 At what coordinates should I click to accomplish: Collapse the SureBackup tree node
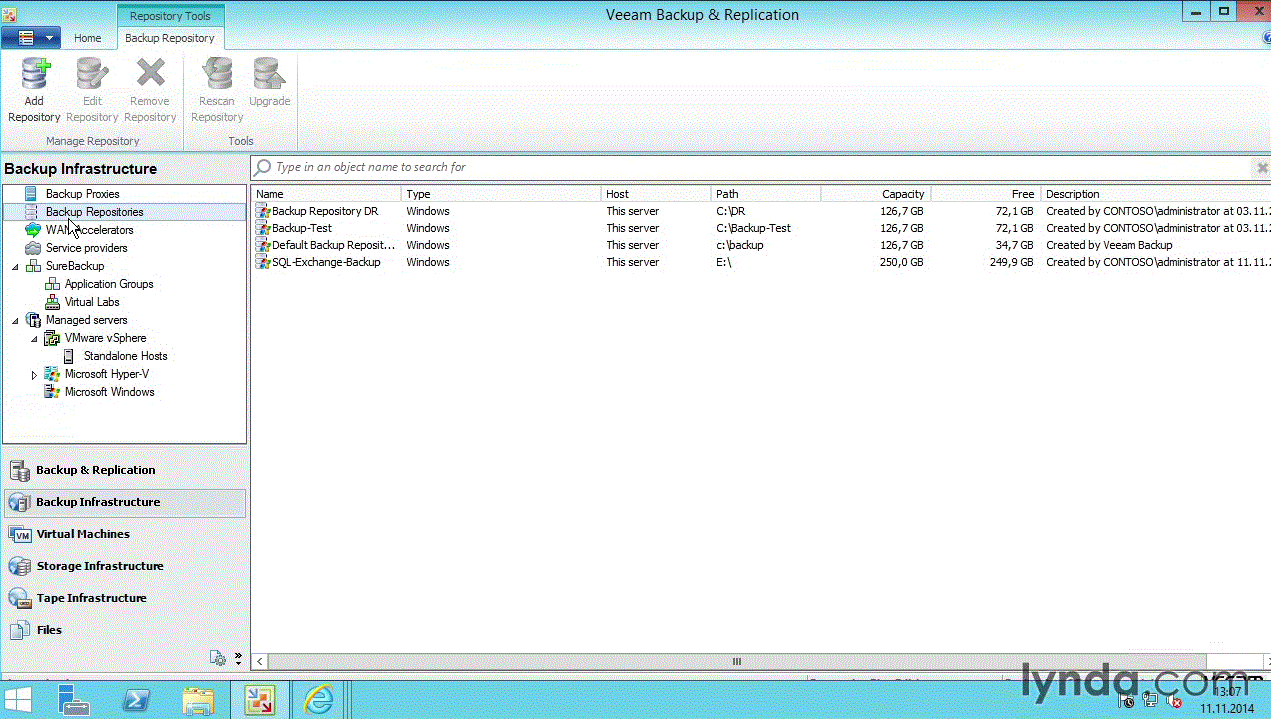pos(15,267)
